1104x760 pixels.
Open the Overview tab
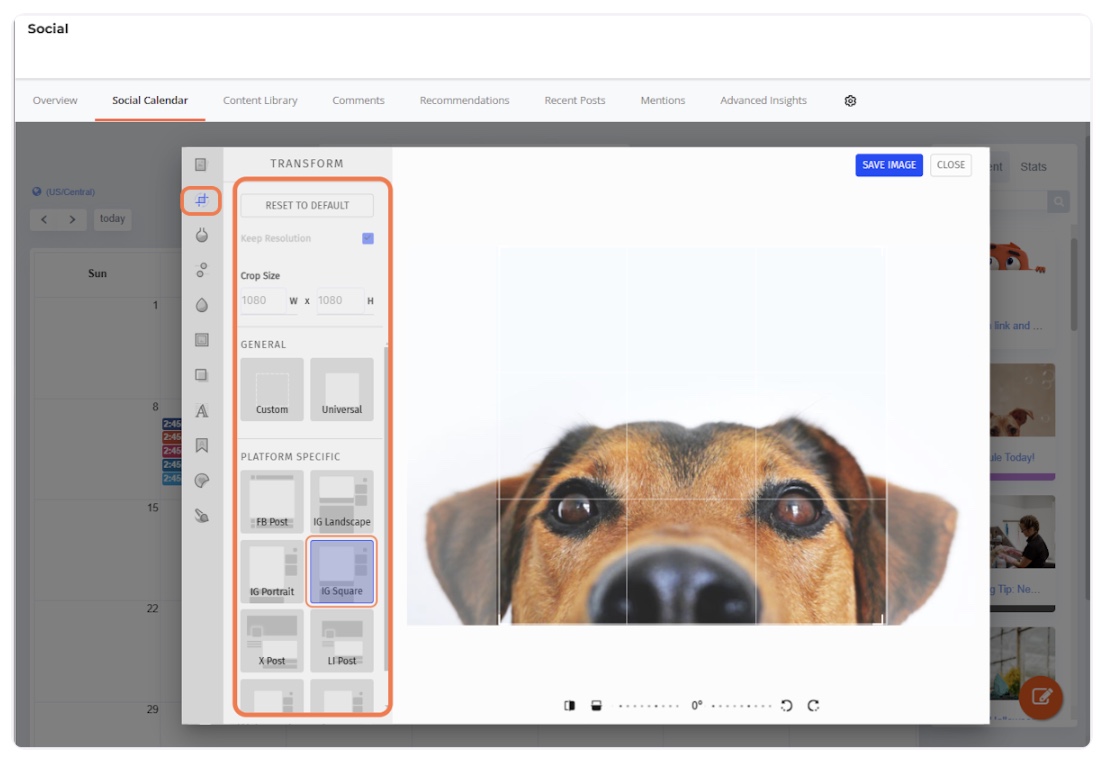pos(55,100)
